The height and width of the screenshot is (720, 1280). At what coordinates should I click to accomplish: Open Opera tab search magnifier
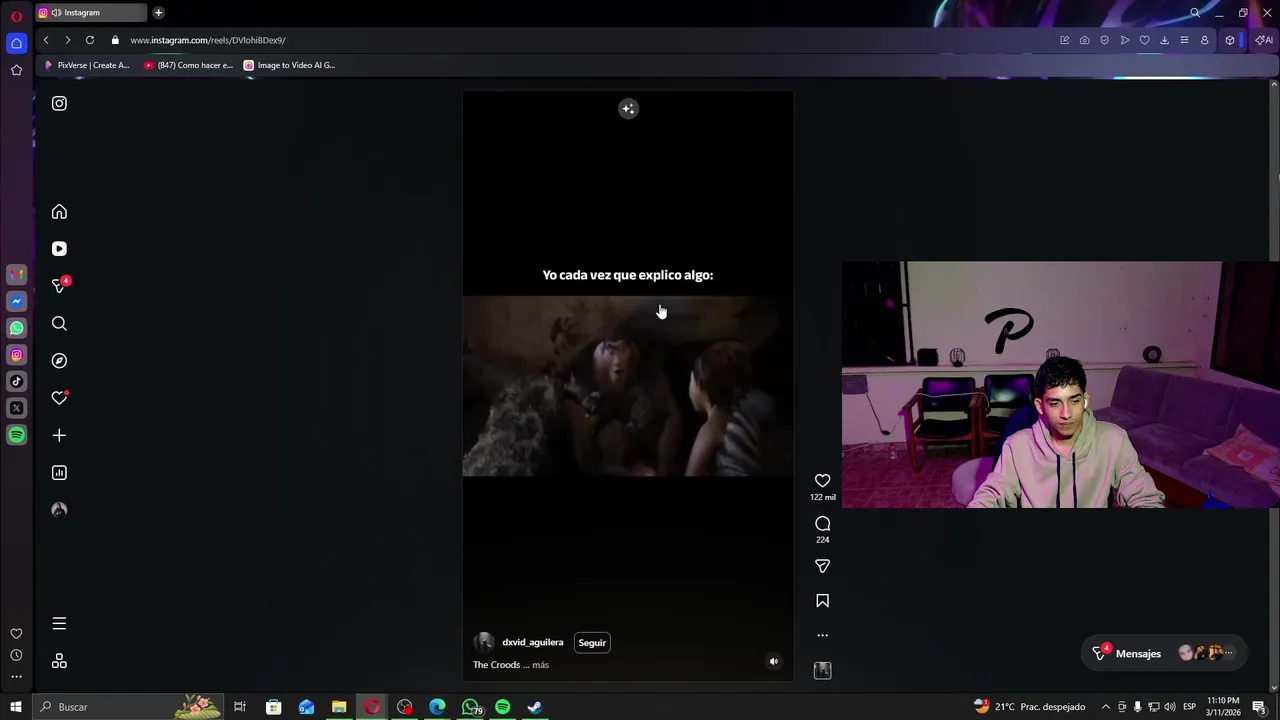tap(1194, 13)
